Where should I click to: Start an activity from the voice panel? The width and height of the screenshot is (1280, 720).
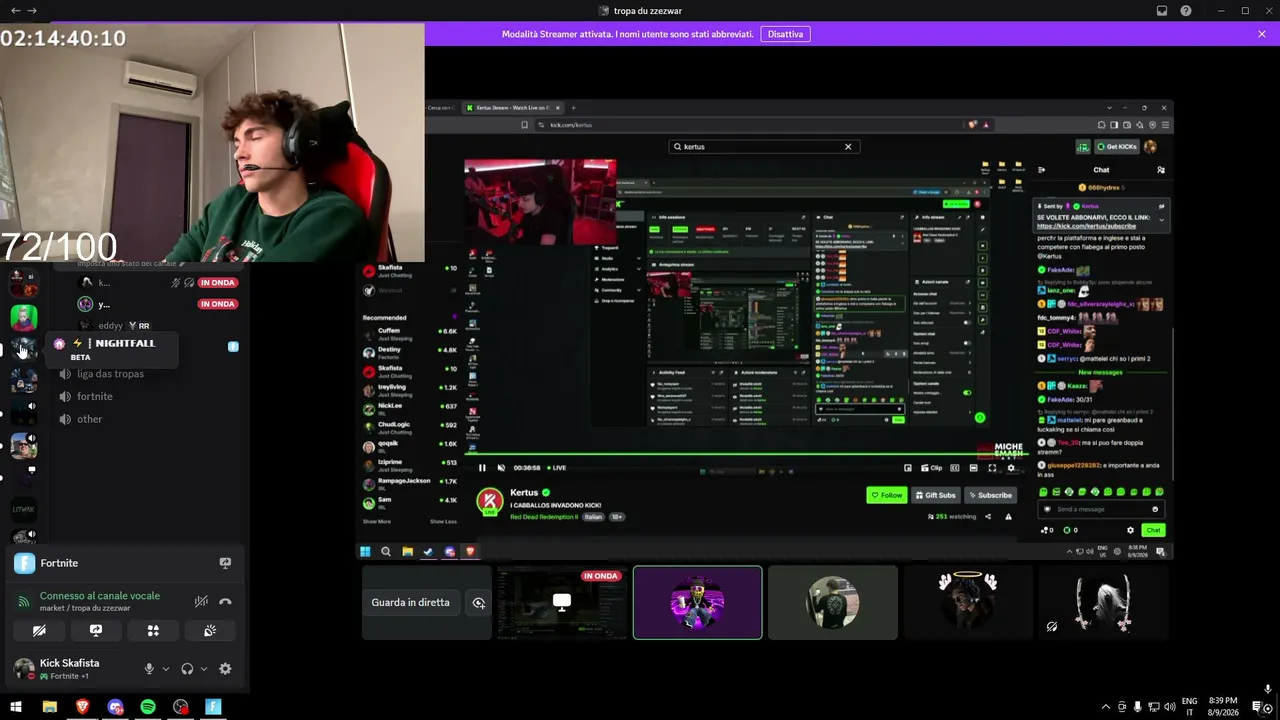[153, 631]
